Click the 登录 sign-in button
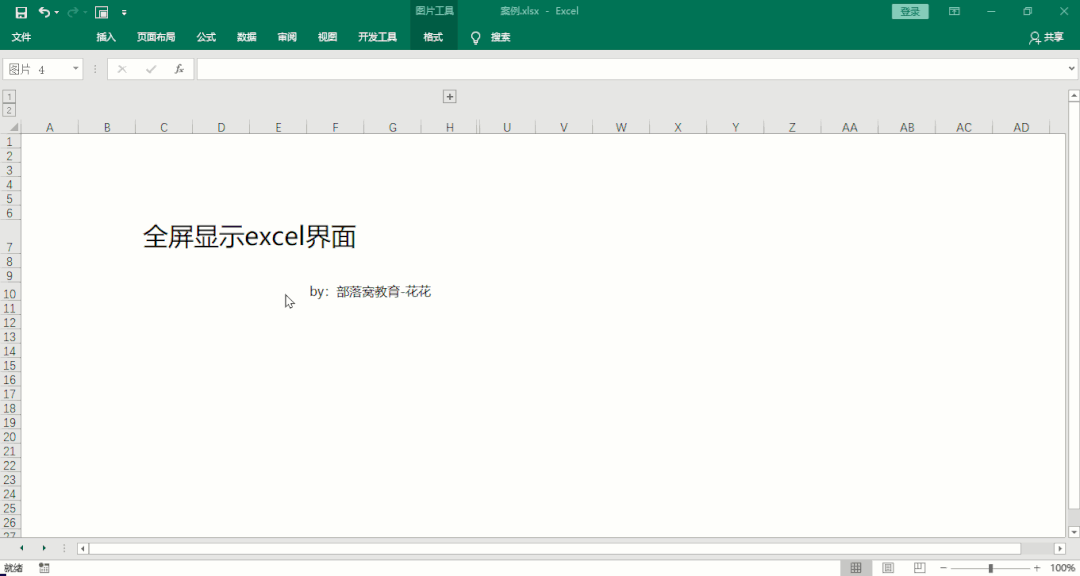1080x576 pixels. pyautogui.click(x=910, y=12)
